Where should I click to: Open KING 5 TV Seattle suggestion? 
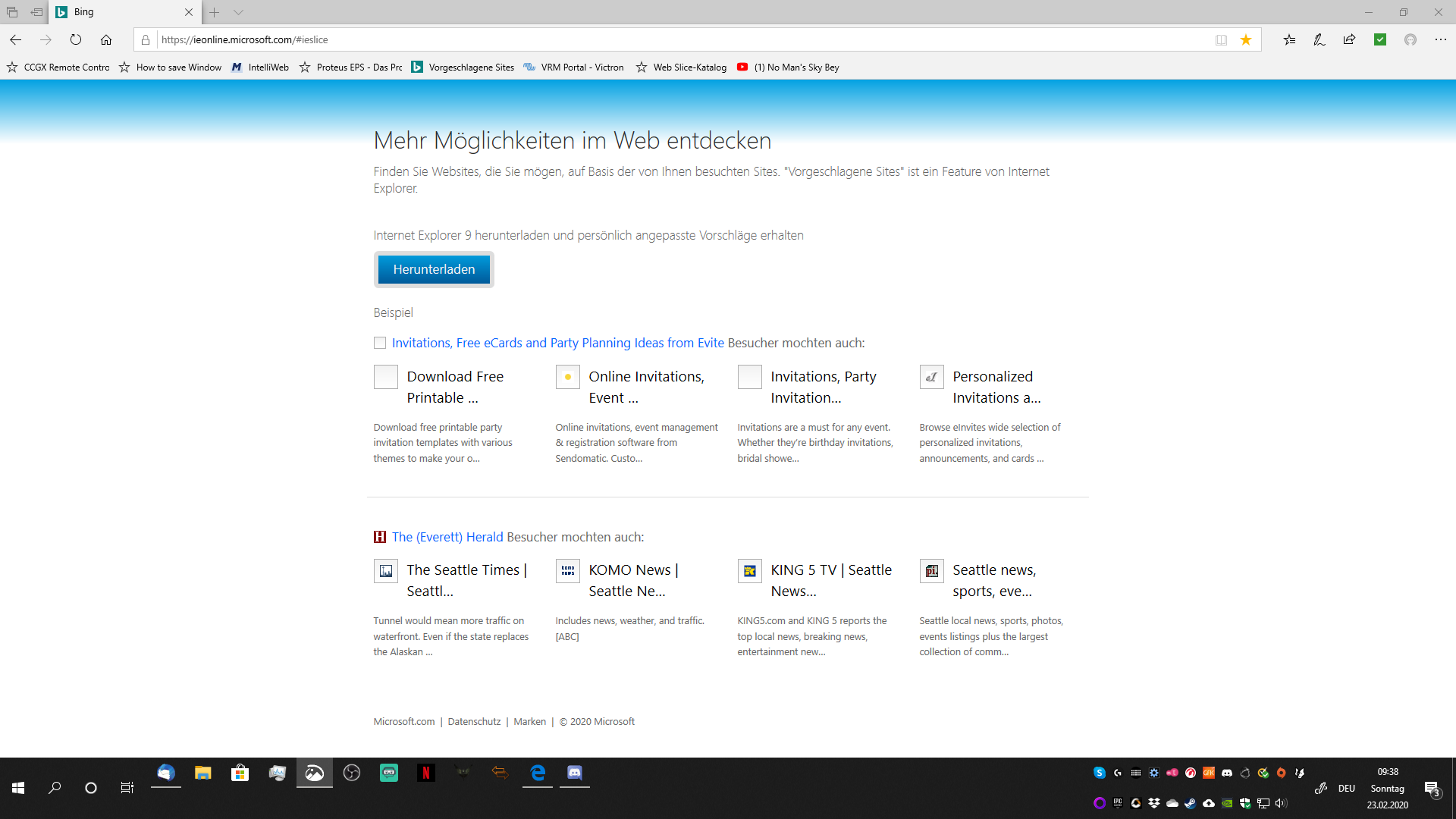pyautogui.click(x=831, y=580)
